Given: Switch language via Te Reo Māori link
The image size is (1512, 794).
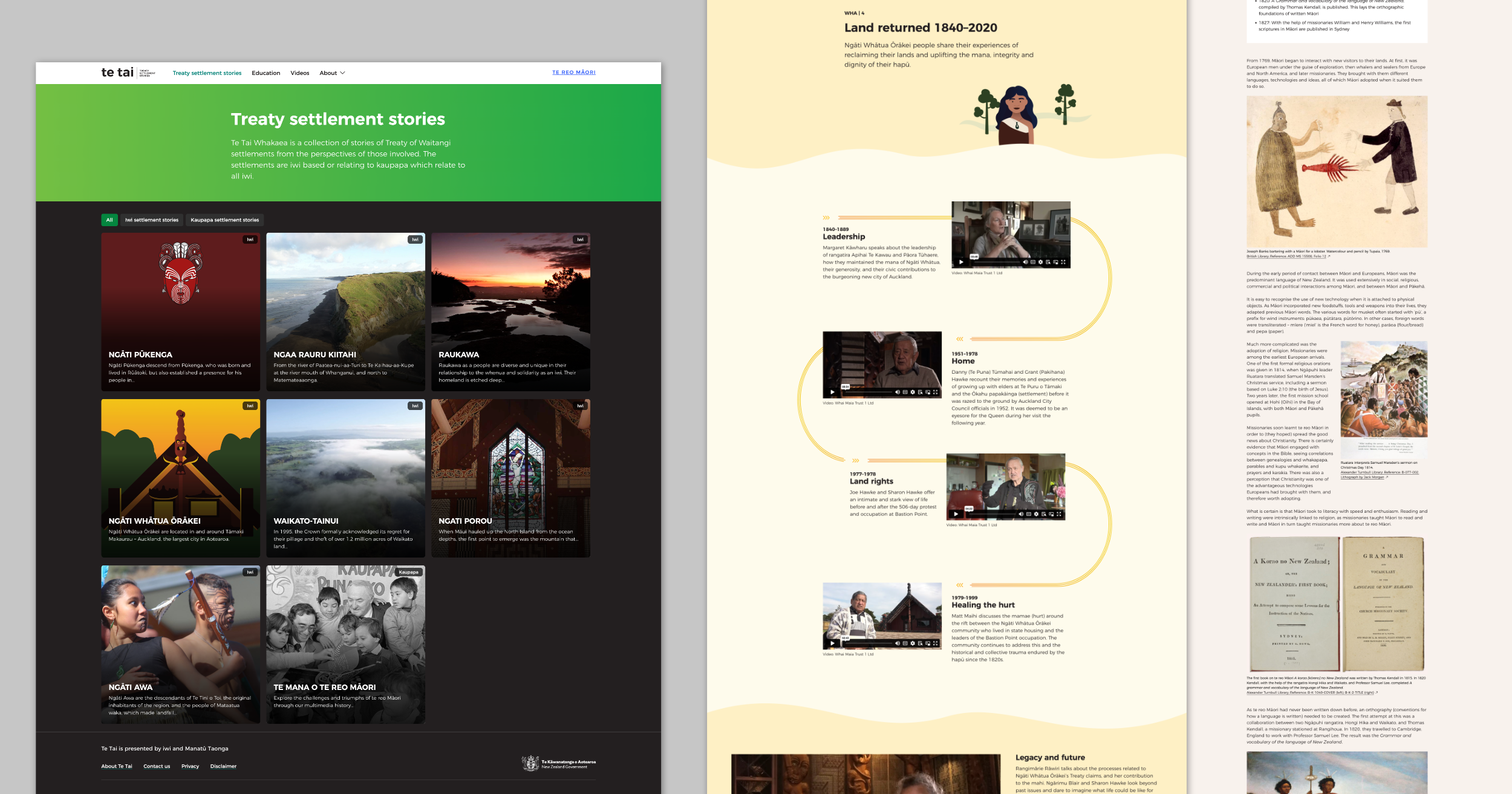Looking at the screenshot, I should click(x=573, y=73).
